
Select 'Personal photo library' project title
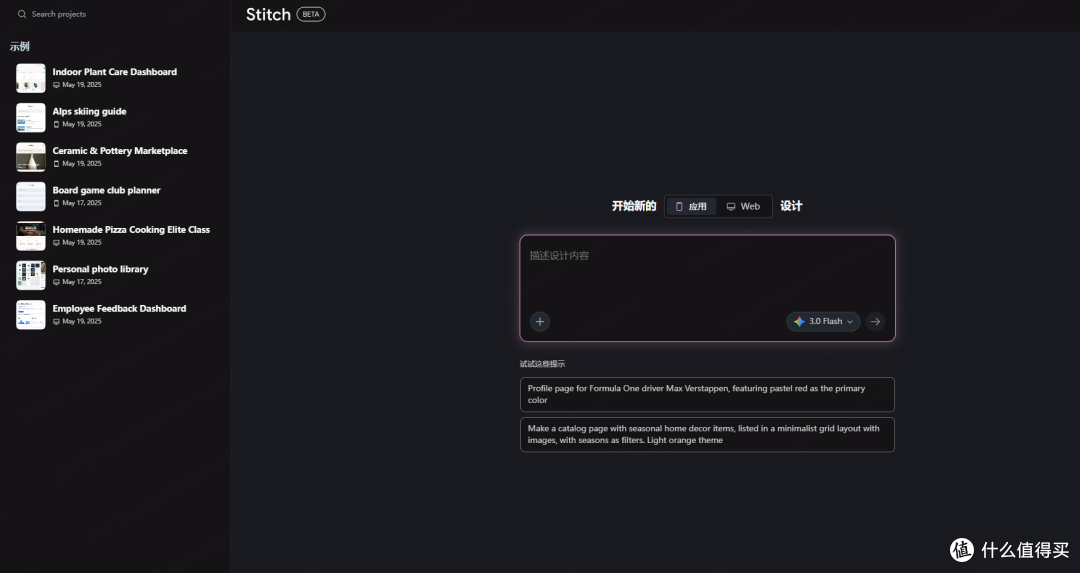point(101,269)
